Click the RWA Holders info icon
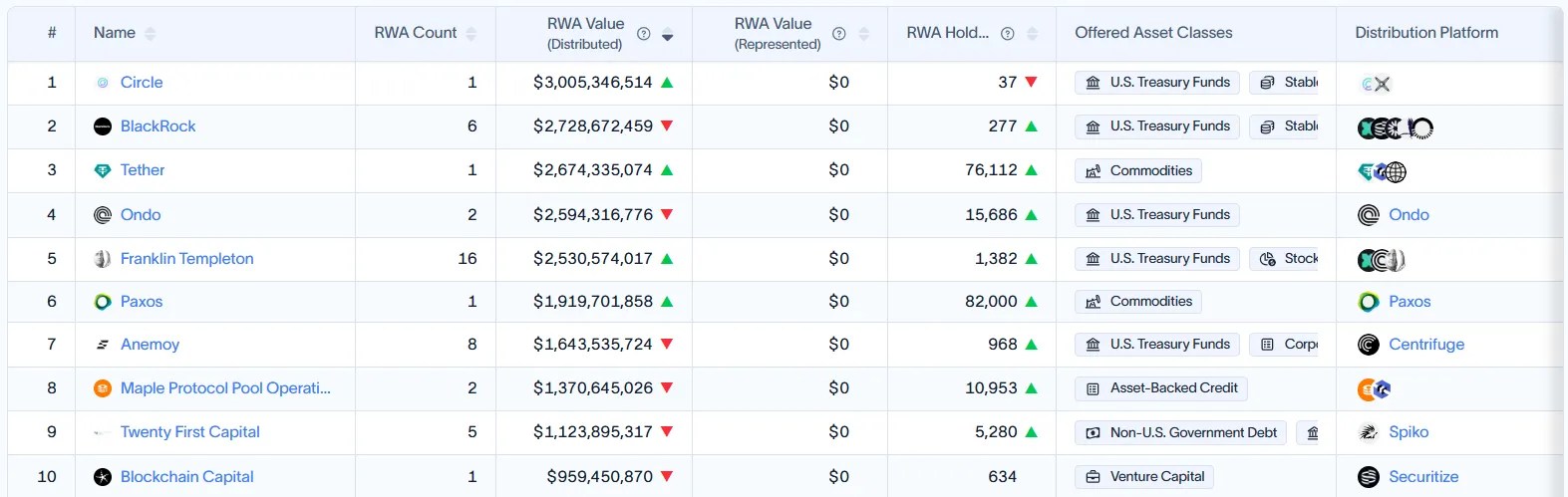This screenshot has width=1568, height=497. tap(1008, 34)
